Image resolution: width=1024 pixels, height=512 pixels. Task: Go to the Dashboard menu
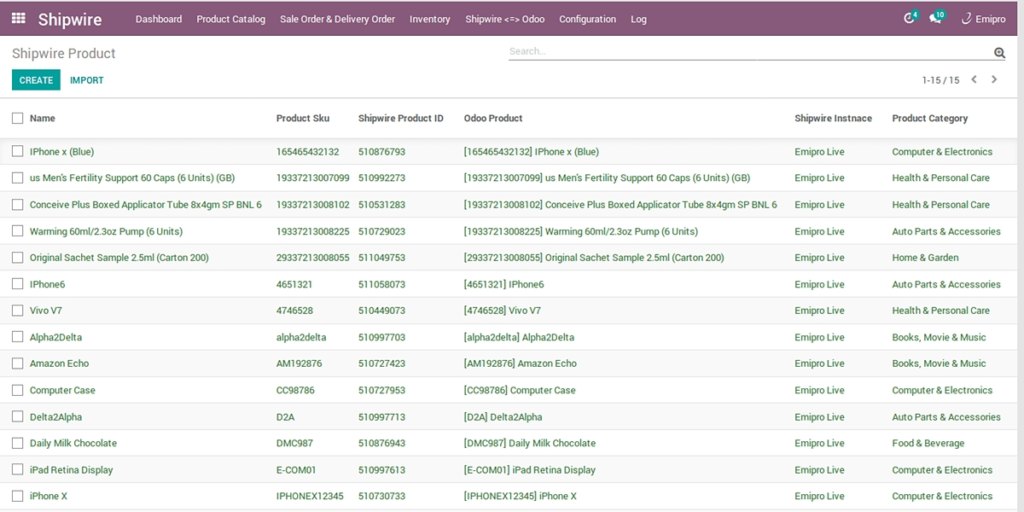tap(159, 19)
